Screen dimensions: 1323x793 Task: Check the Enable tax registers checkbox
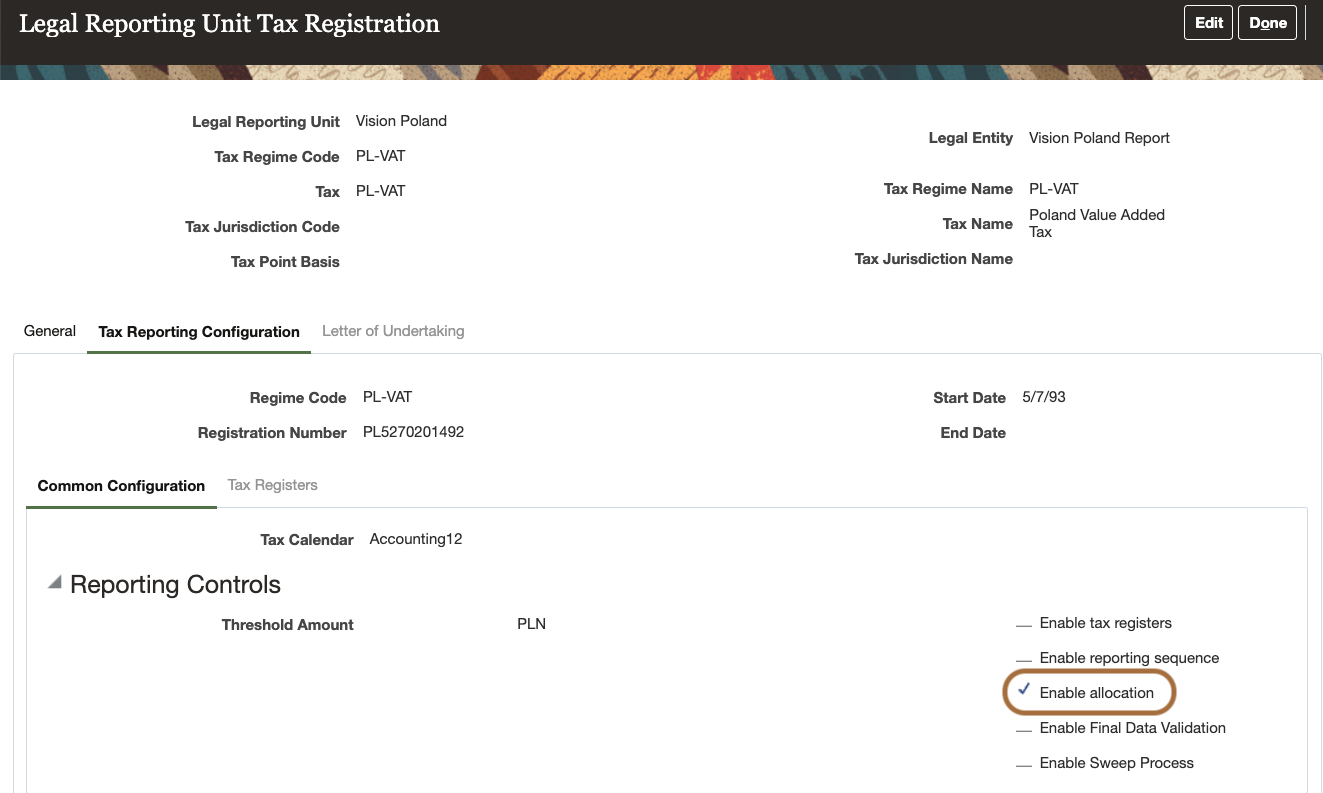[1024, 622]
